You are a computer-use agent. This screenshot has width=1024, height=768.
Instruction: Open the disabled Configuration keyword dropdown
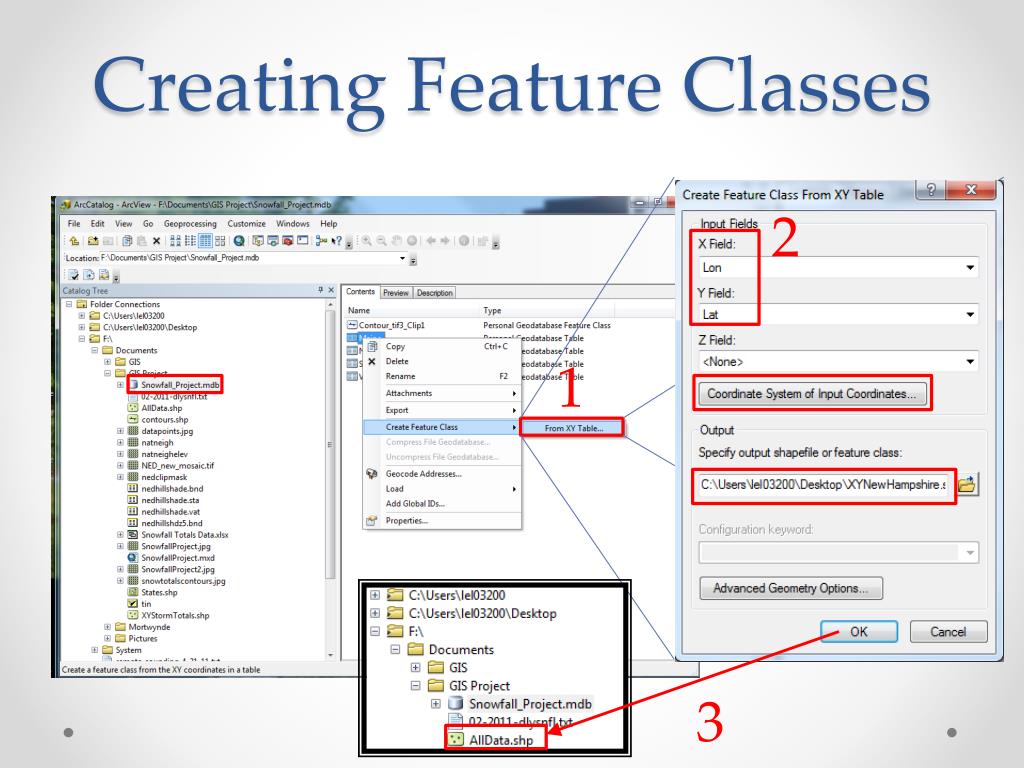click(970, 552)
